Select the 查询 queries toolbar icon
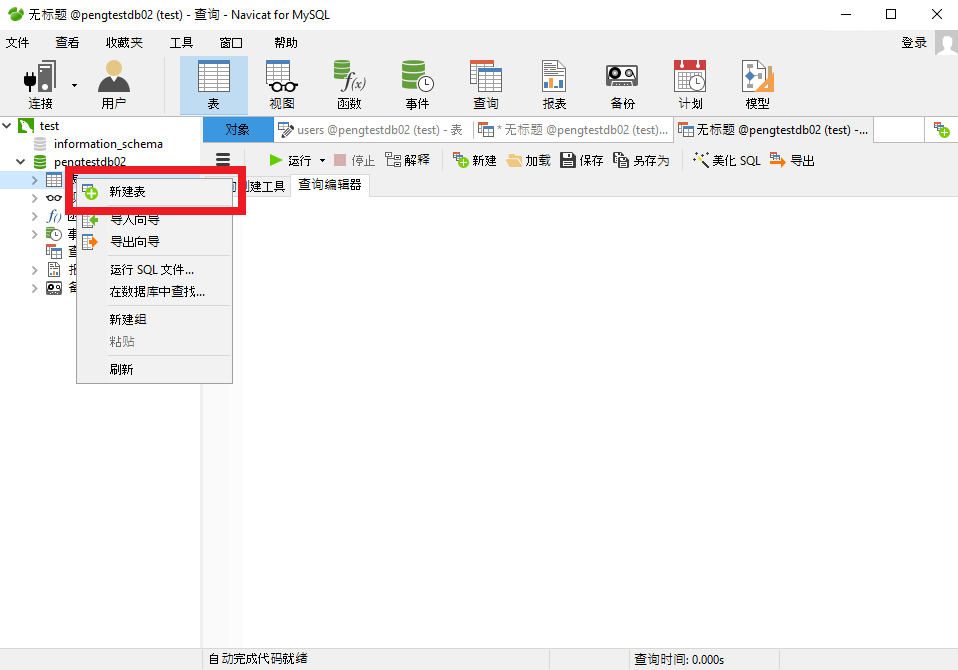 pyautogui.click(x=486, y=85)
